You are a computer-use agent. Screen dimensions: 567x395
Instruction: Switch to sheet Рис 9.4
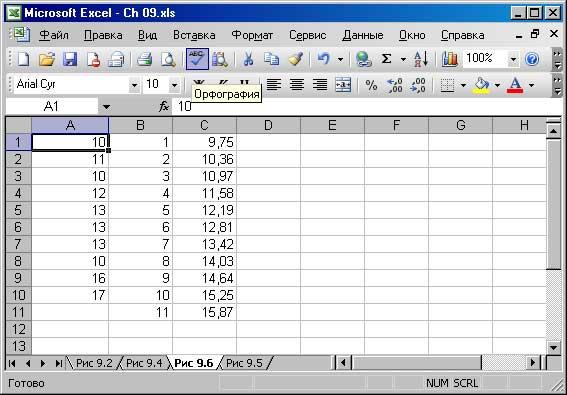(144, 363)
